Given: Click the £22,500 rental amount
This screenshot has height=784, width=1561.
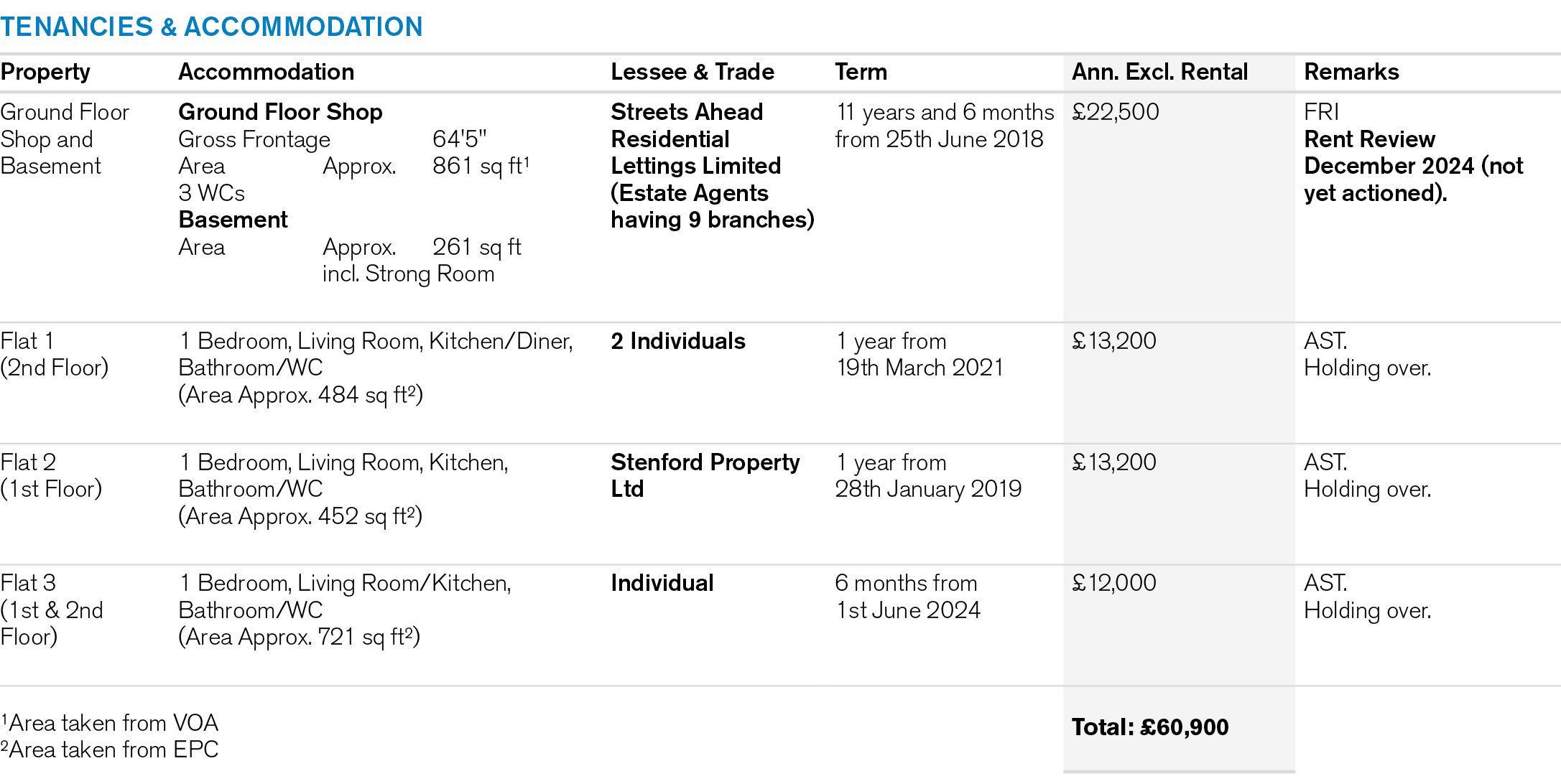Looking at the screenshot, I should pyautogui.click(x=1115, y=112).
